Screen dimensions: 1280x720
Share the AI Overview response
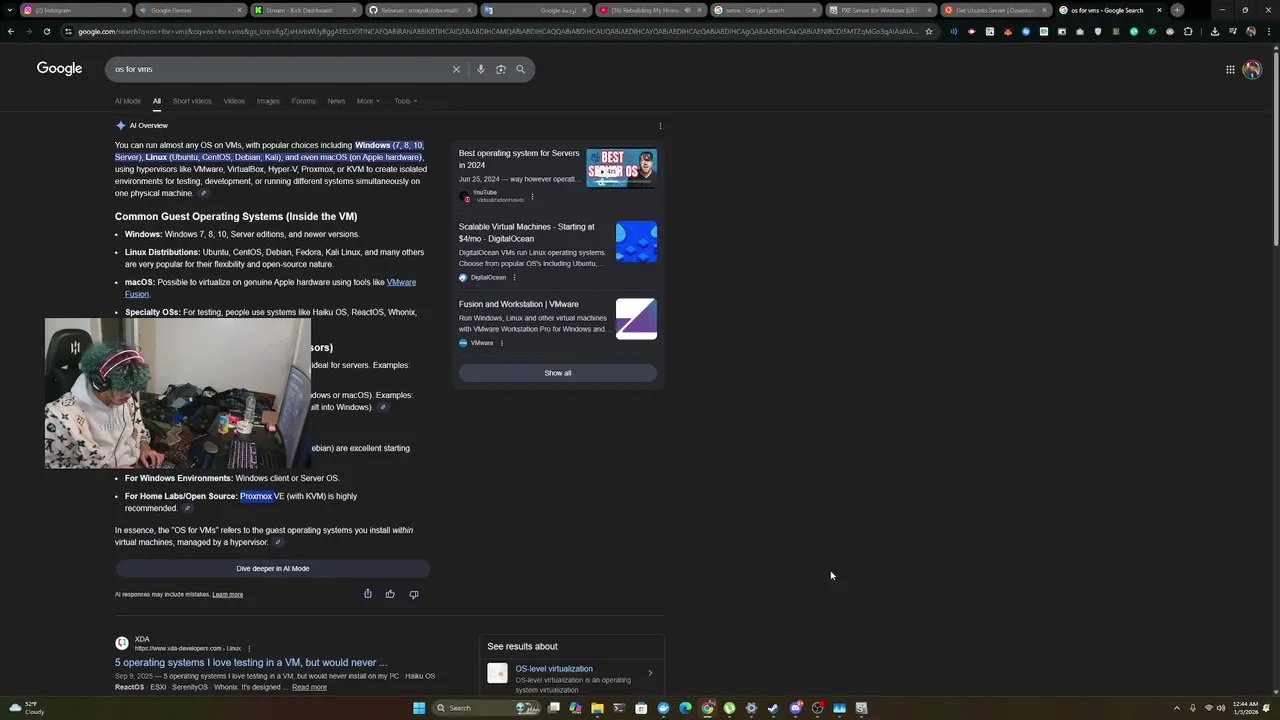tap(368, 594)
